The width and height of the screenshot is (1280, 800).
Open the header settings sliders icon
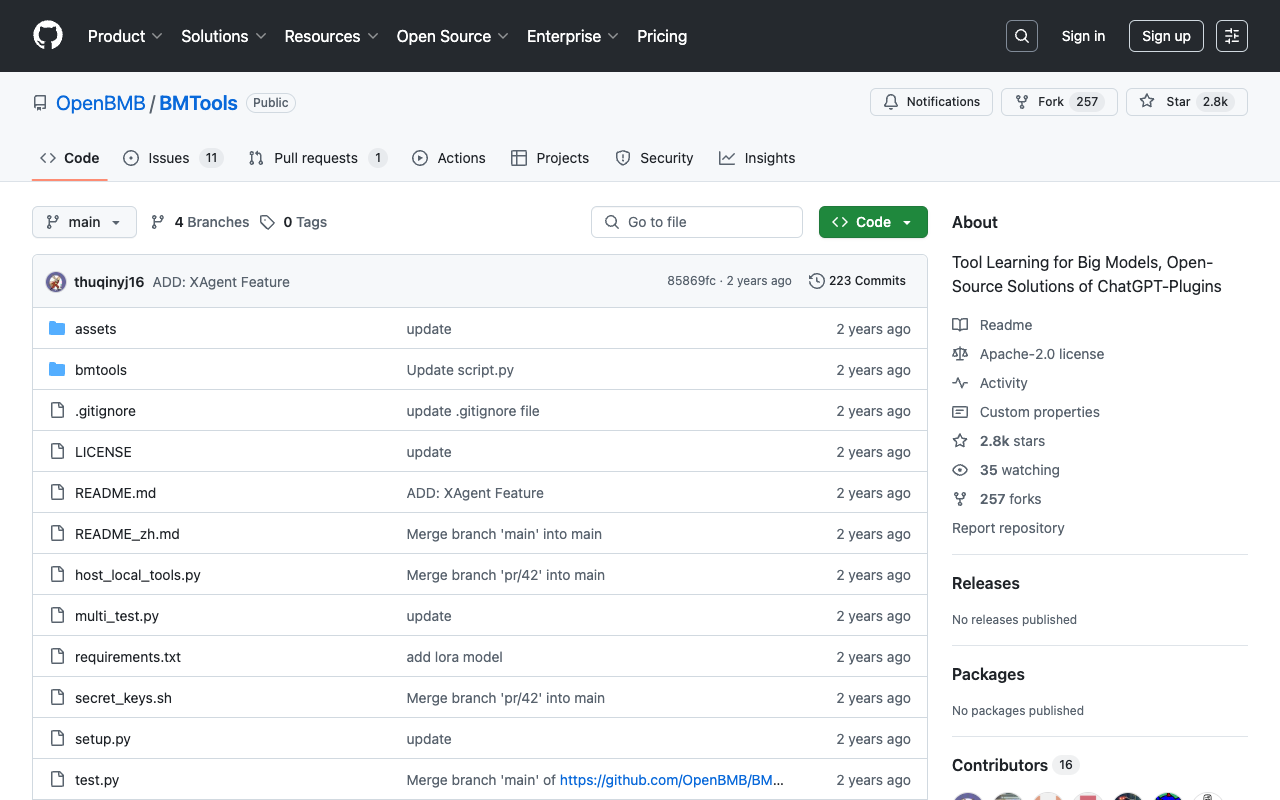1232,36
